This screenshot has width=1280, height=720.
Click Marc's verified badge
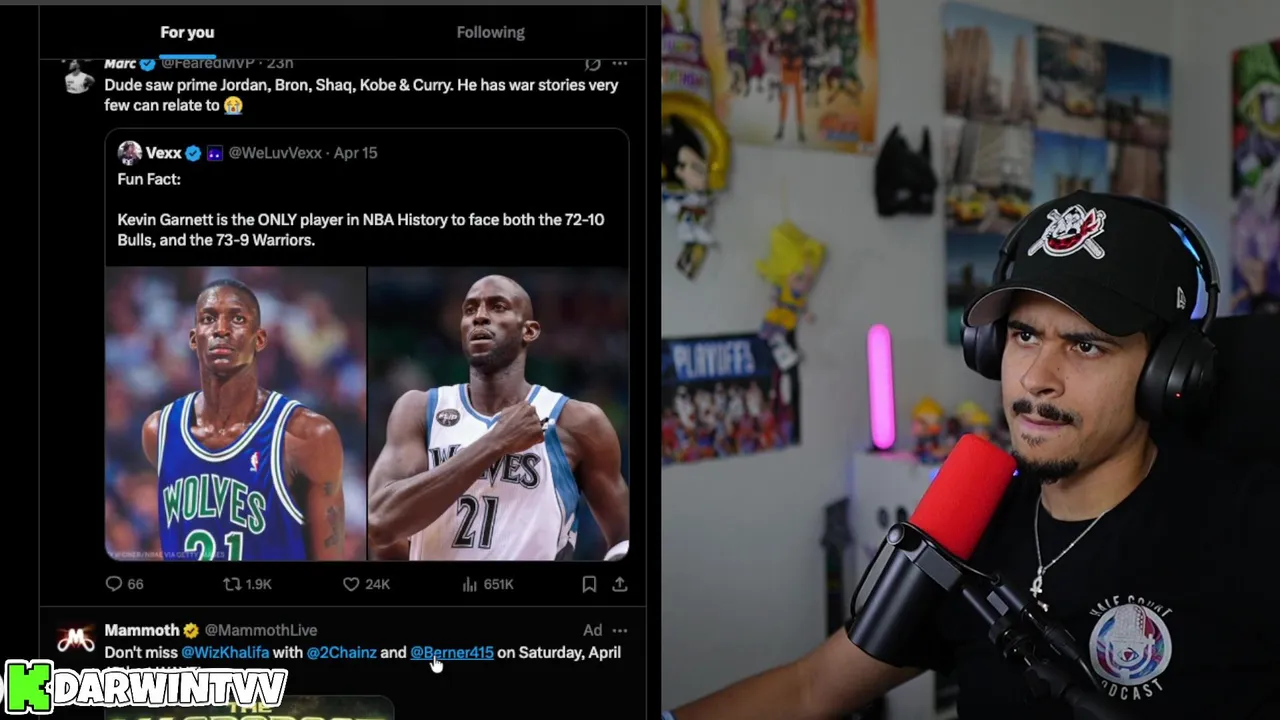pyautogui.click(x=148, y=64)
